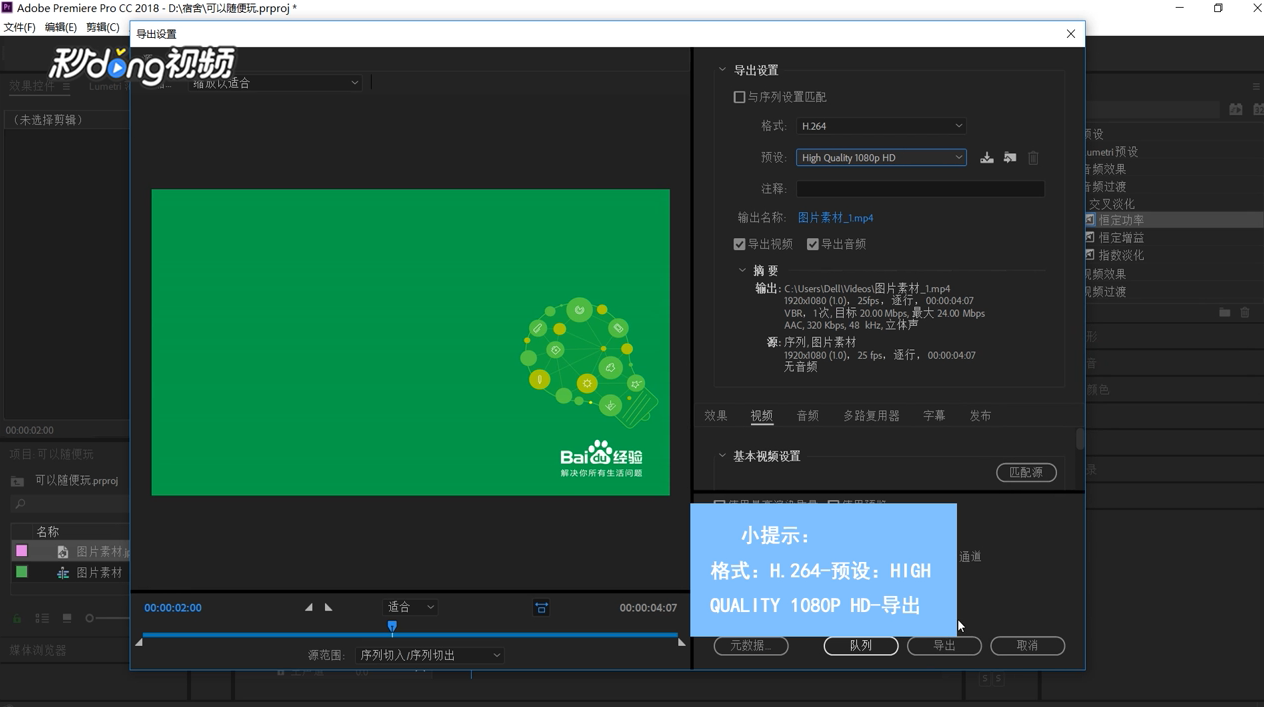The width and height of the screenshot is (1264, 707).
Task: Switch to the 字幕 tab
Action: point(934,416)
